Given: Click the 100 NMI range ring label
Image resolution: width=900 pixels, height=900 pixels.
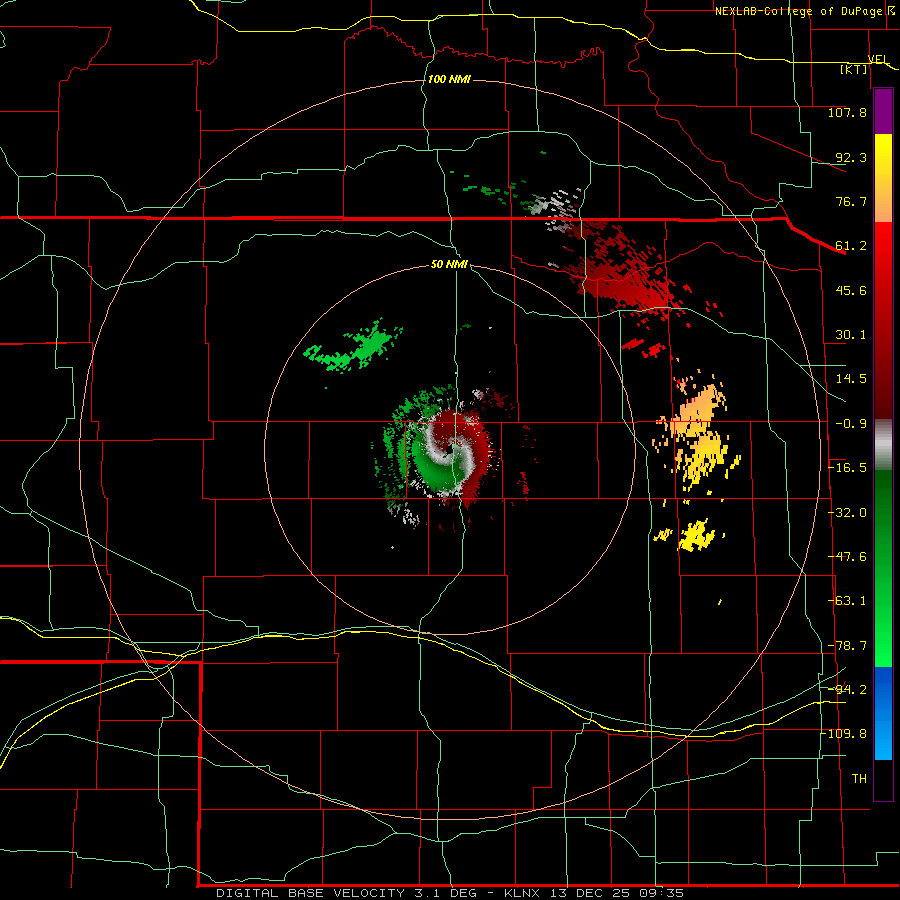Looking at the screenshot, I should tap(449, 79).
